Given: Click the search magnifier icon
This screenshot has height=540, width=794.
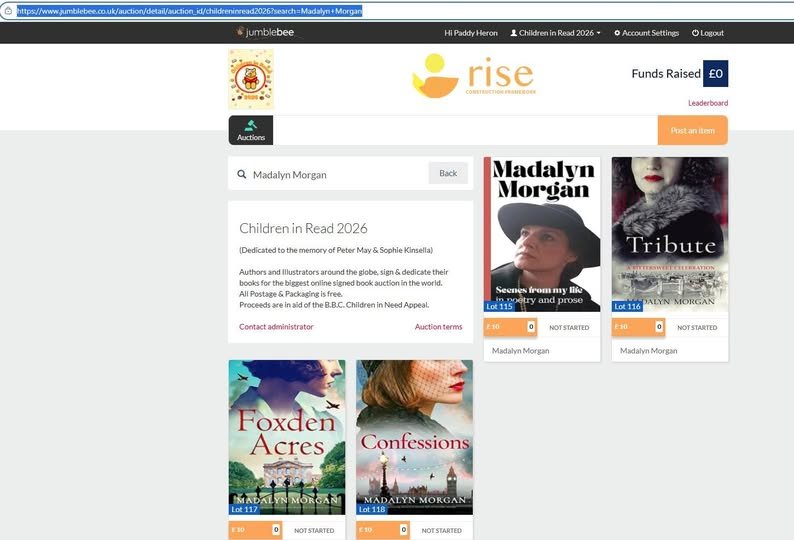Looking at the screenshot, I should pyautogui.click(x=242, y=174).
